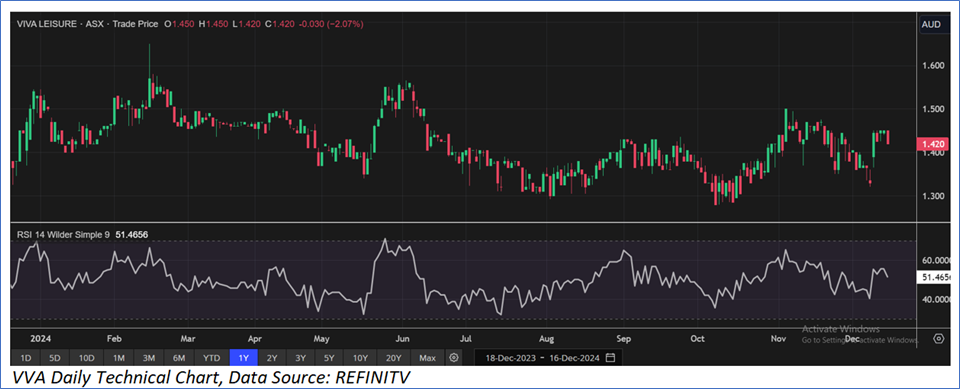Click the Feb time axis label
Image resolution: width=960 pixels, height=389 pixels.
(114, 338)
